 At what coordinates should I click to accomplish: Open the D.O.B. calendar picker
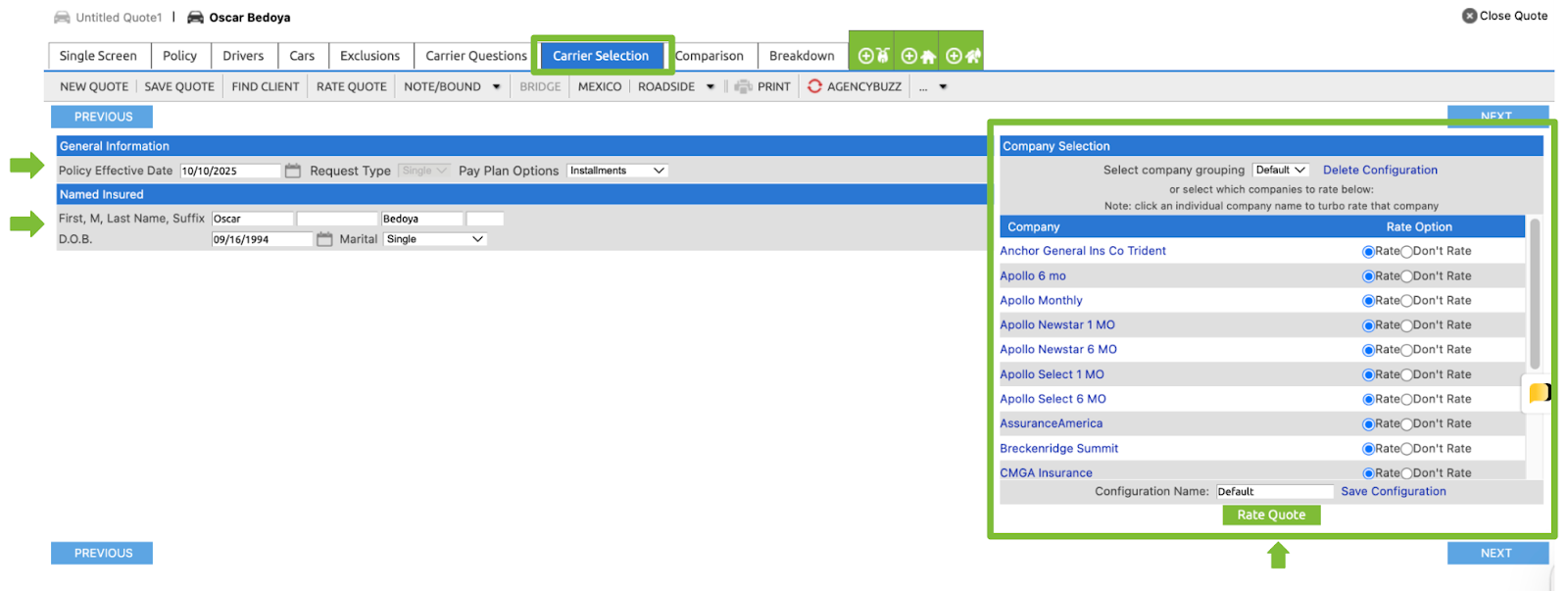(x=324, y=239)
